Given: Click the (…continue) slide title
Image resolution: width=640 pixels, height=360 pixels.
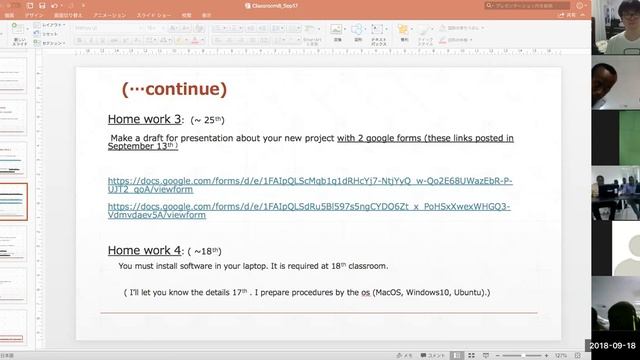Looking at the screenshot, I should point(174,89).
